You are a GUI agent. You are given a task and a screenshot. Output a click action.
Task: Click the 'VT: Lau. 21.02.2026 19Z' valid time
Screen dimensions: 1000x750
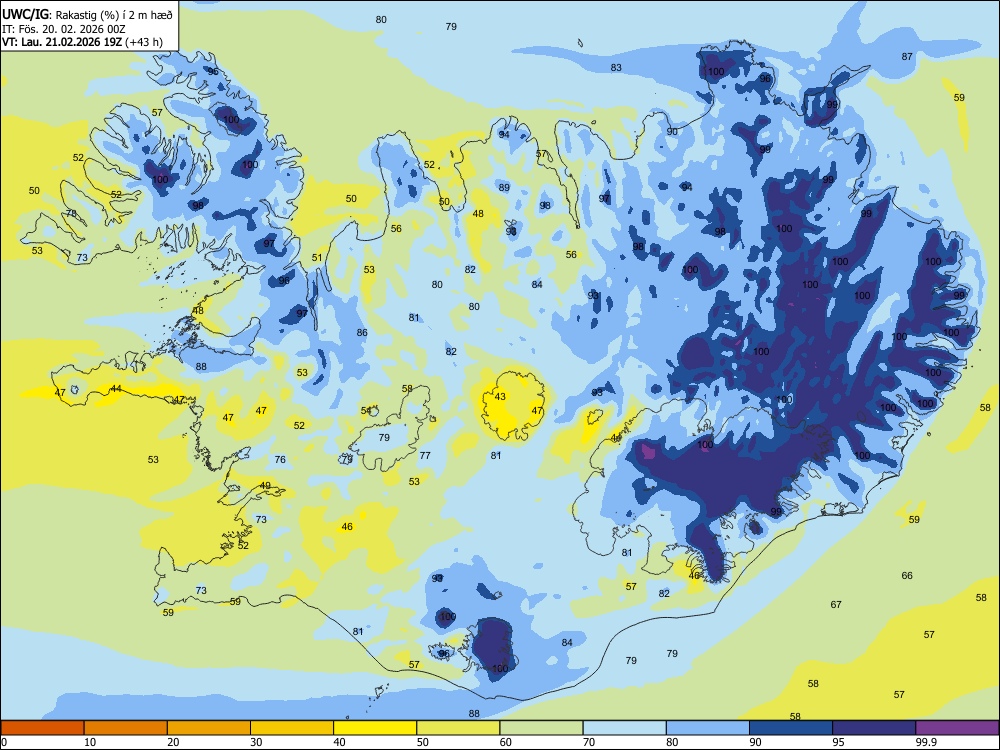[x=62, y=42]
